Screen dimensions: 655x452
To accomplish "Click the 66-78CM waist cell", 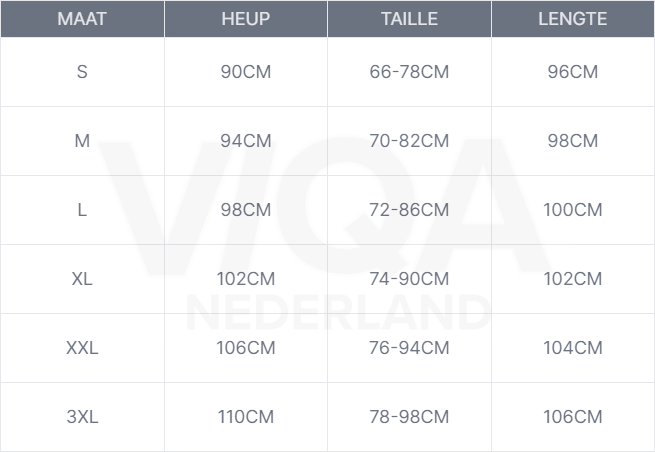I will click(409, 72).
